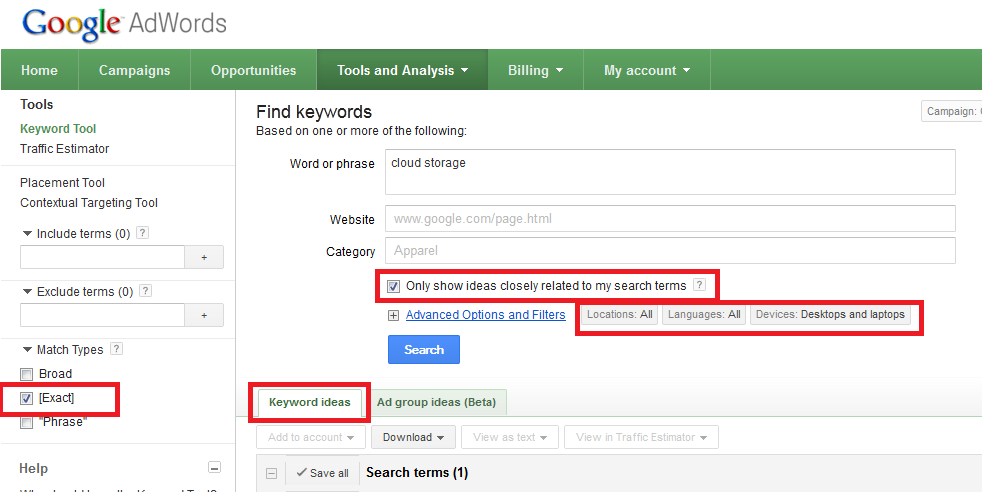982x492 pixels.
Task: Collapse the Exclude terms section
Action: [27, 292]
